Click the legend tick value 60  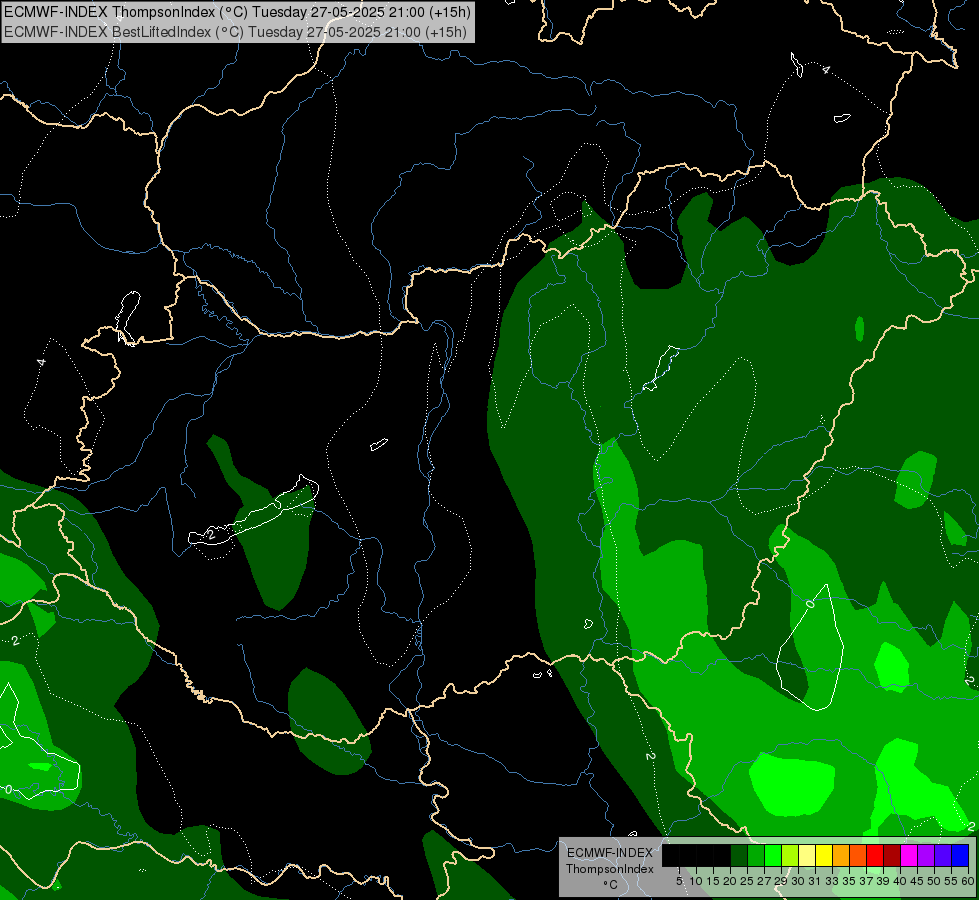(967, 881)
